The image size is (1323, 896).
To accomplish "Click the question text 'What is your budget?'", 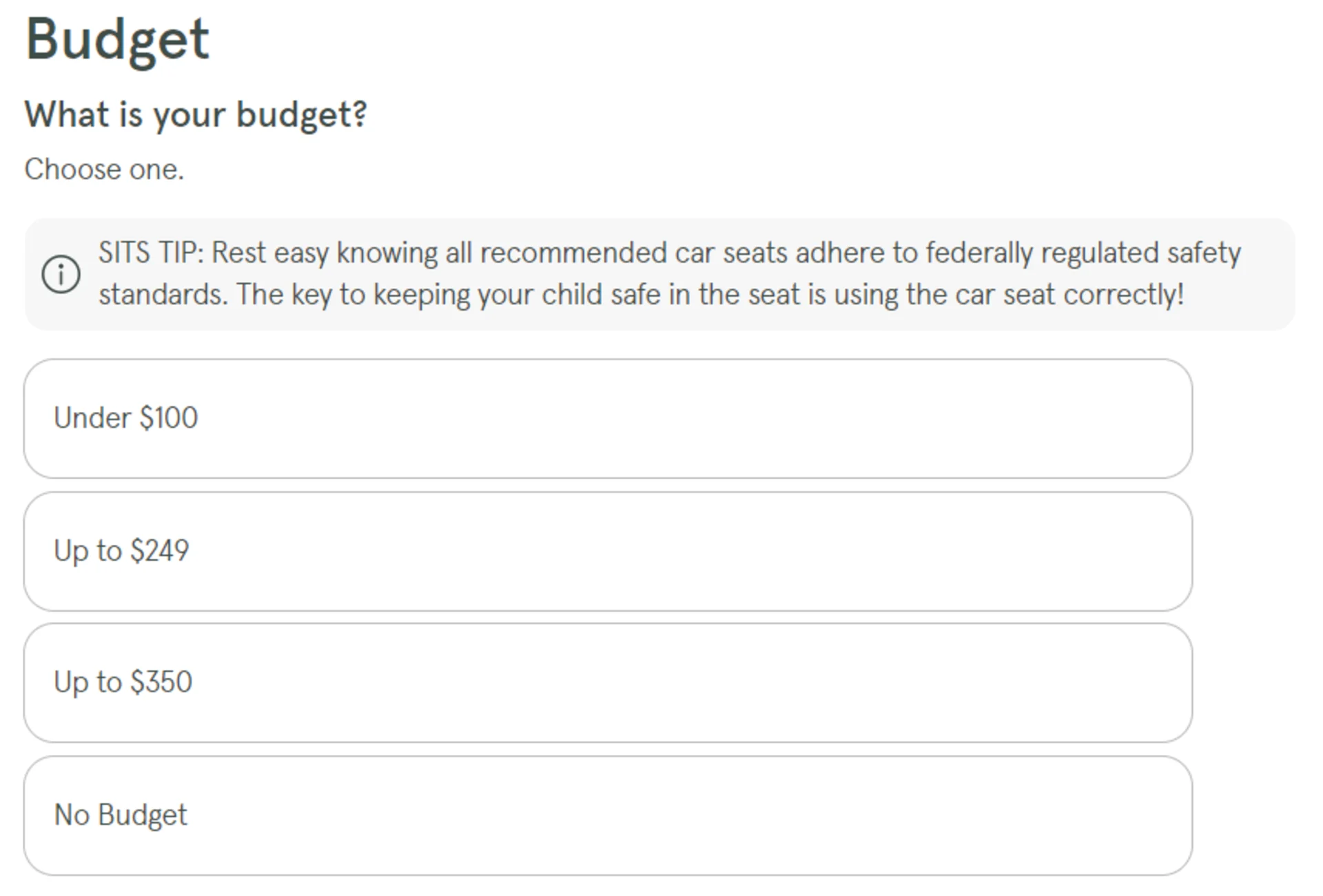I will click(x=196, y=114).
